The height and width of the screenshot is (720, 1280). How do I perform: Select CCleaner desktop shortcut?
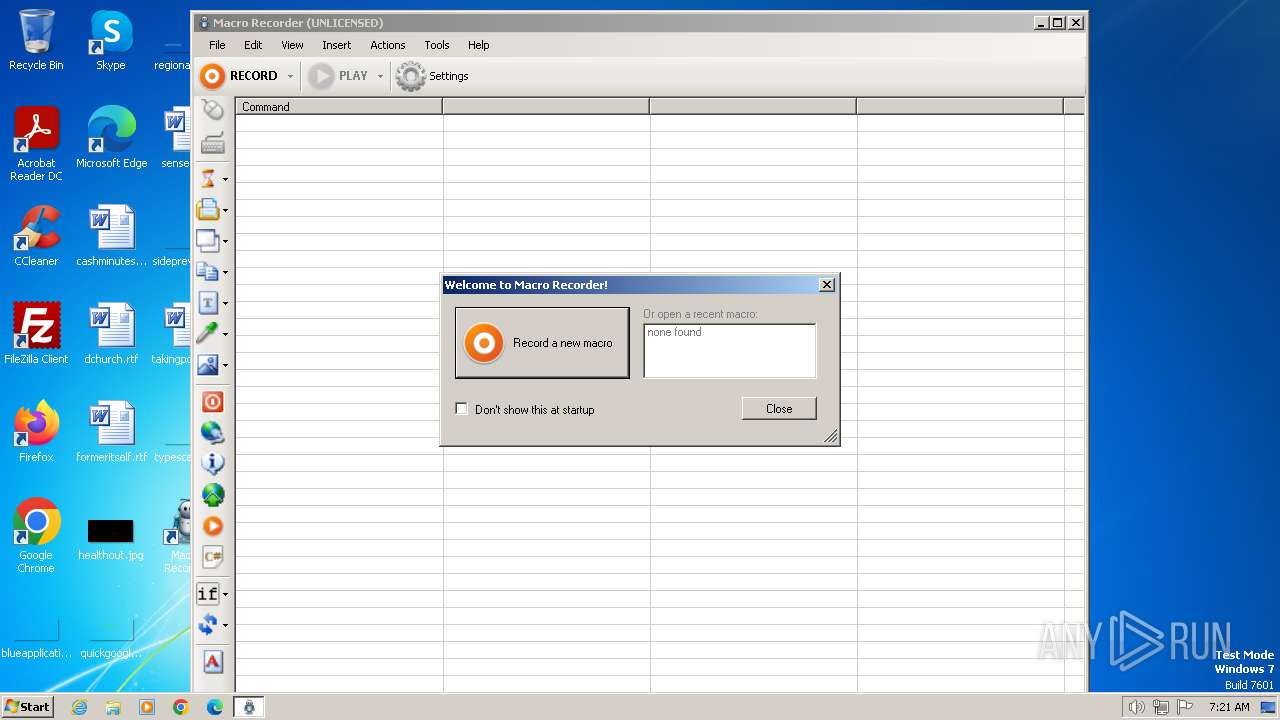click(x=36, y=236)
